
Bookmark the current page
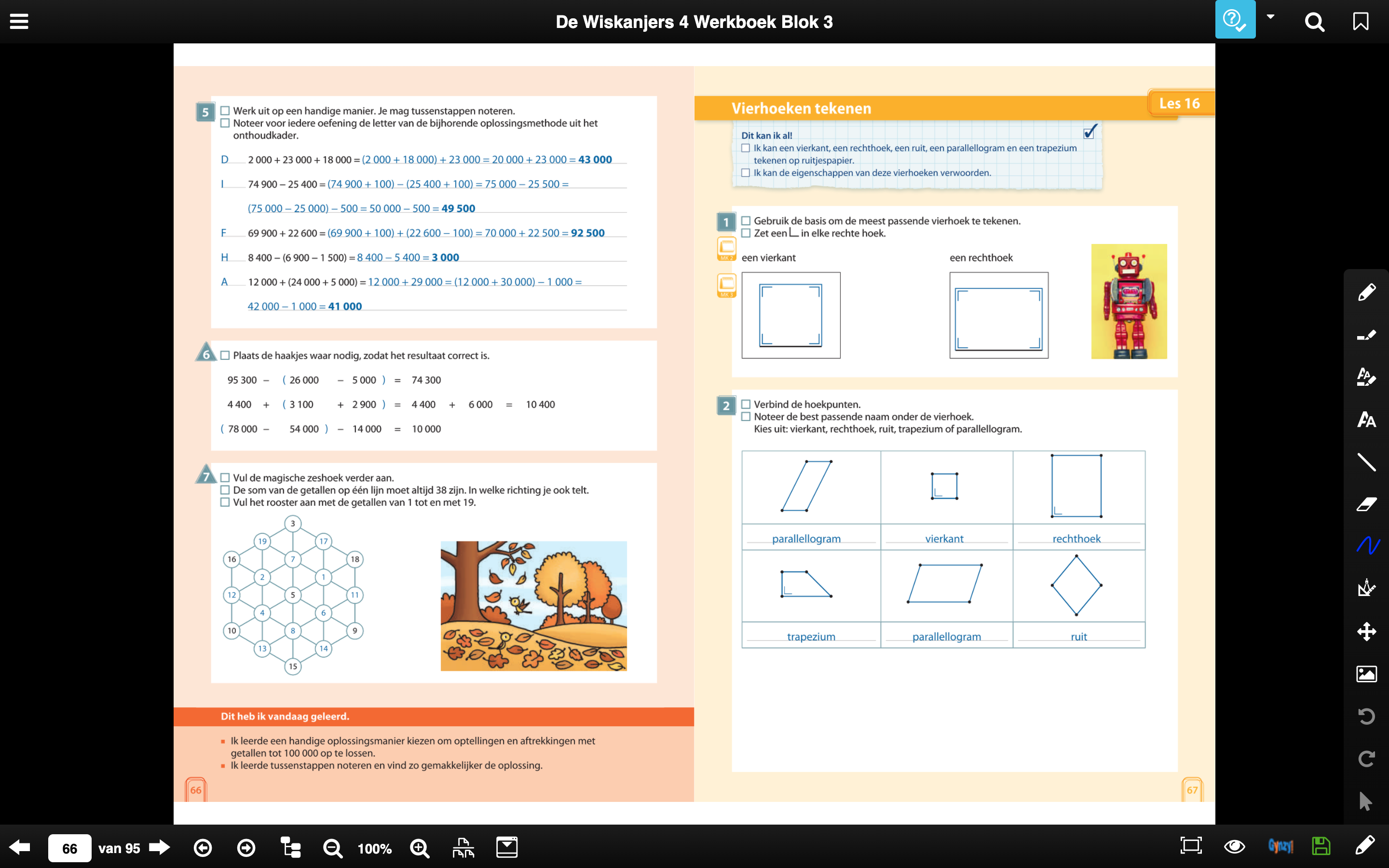point(1360,22)
